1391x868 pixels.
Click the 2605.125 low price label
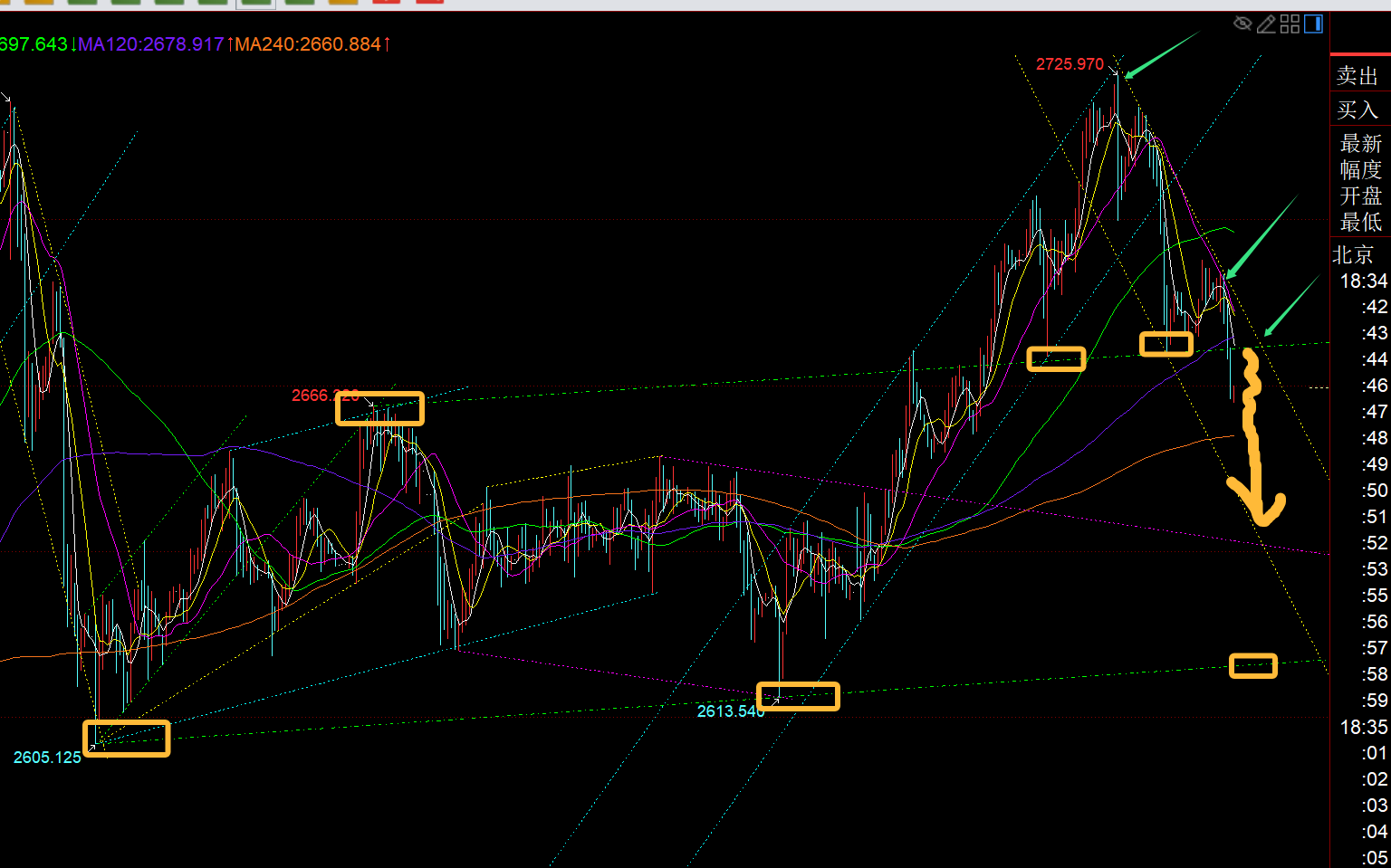[x=47, y=758]
